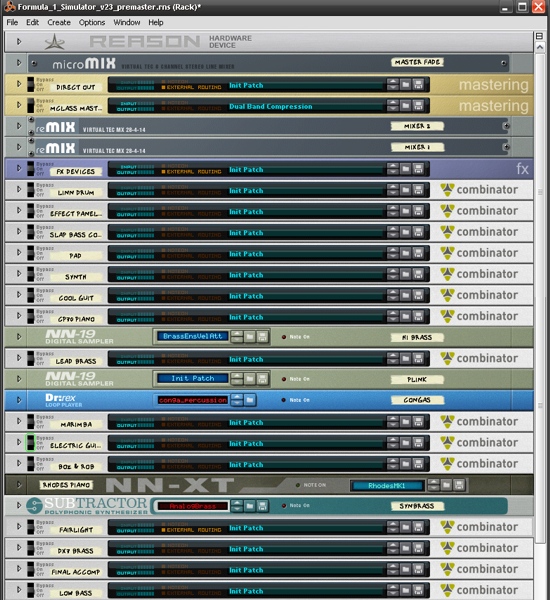Browse REX loops for Dr:rex CONGAS
550x600 pixels.
coord(250,400)
